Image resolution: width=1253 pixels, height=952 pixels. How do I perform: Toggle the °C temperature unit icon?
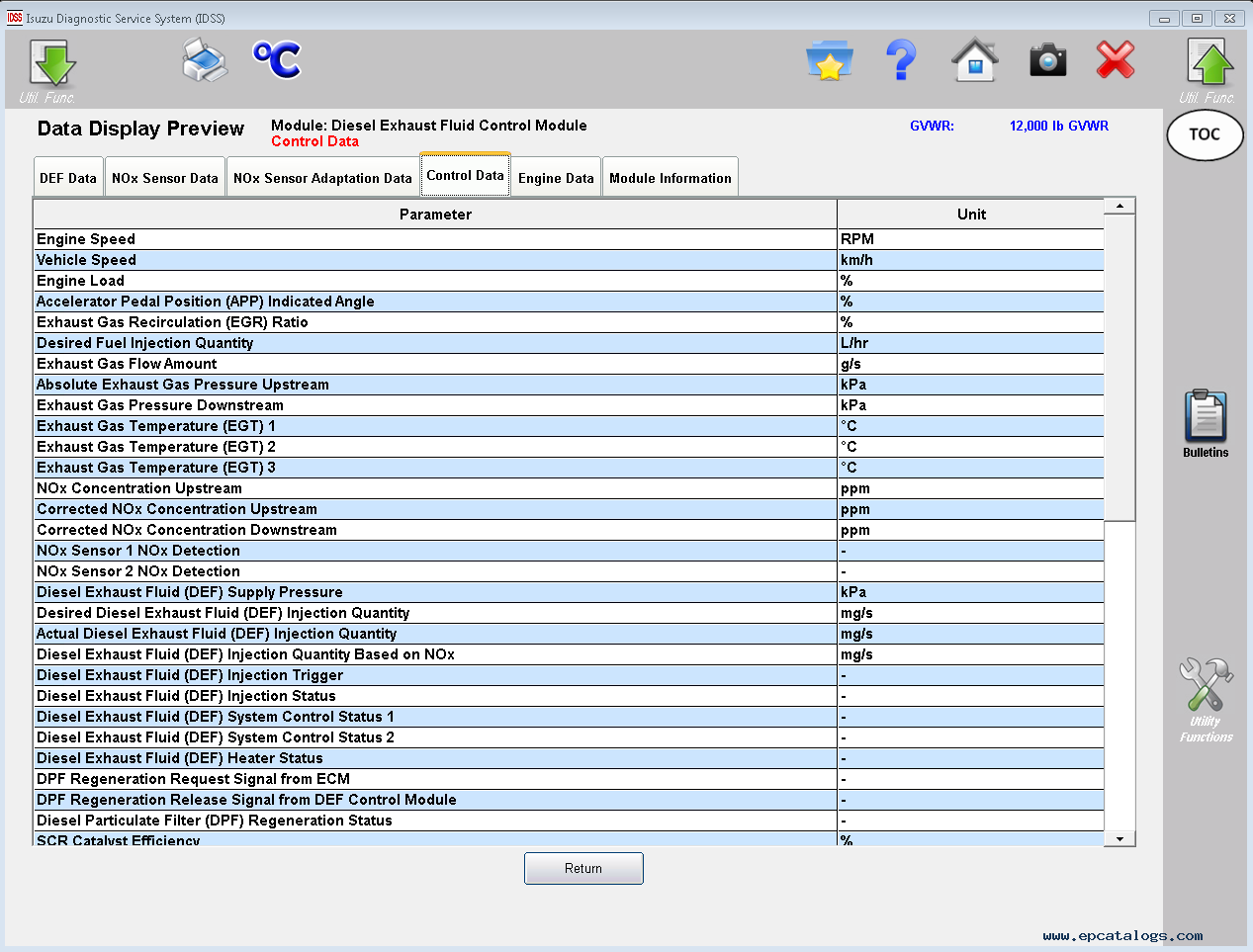(x=277, y=60)
